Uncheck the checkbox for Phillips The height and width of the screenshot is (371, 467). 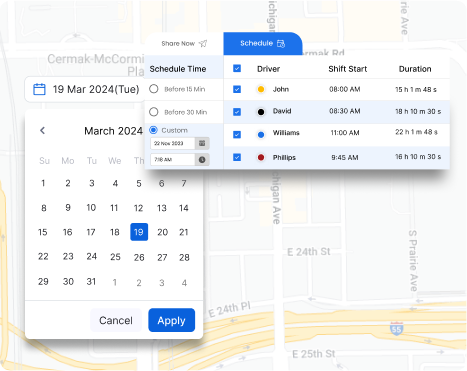(x=237, y=157)
